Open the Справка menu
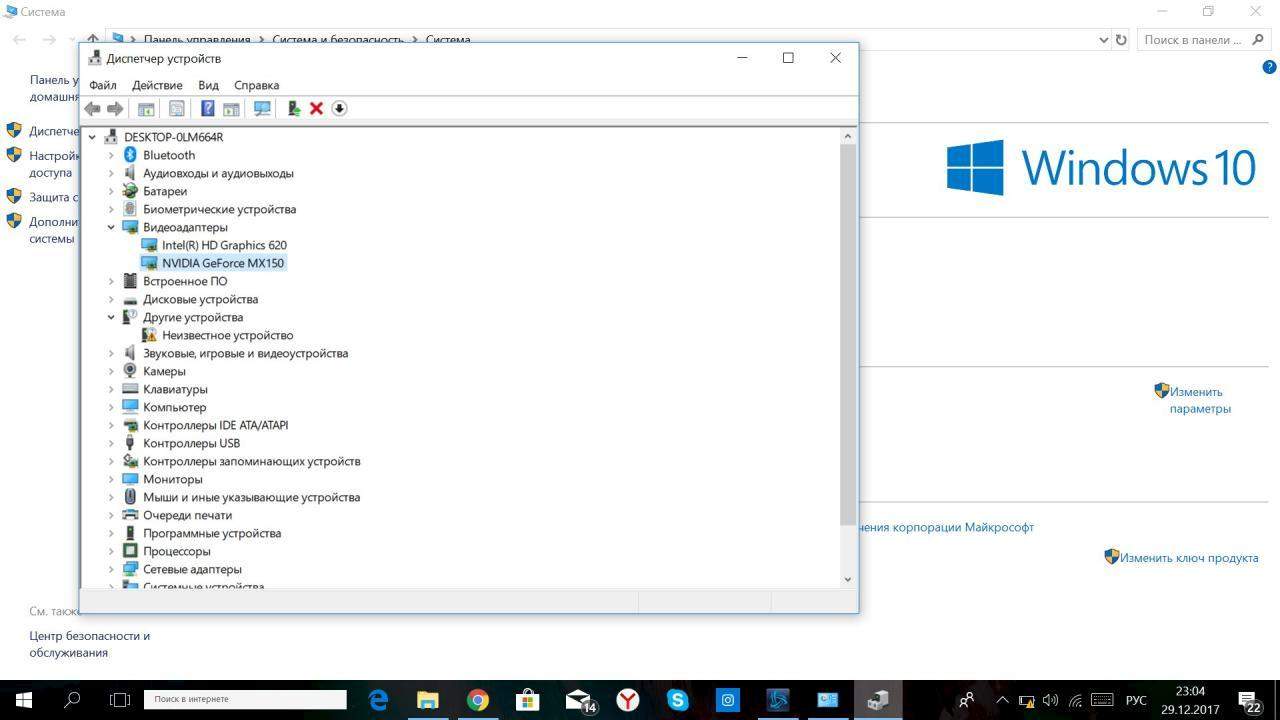The height and width of the screenshot is (720, 1280). click(256, 85)
